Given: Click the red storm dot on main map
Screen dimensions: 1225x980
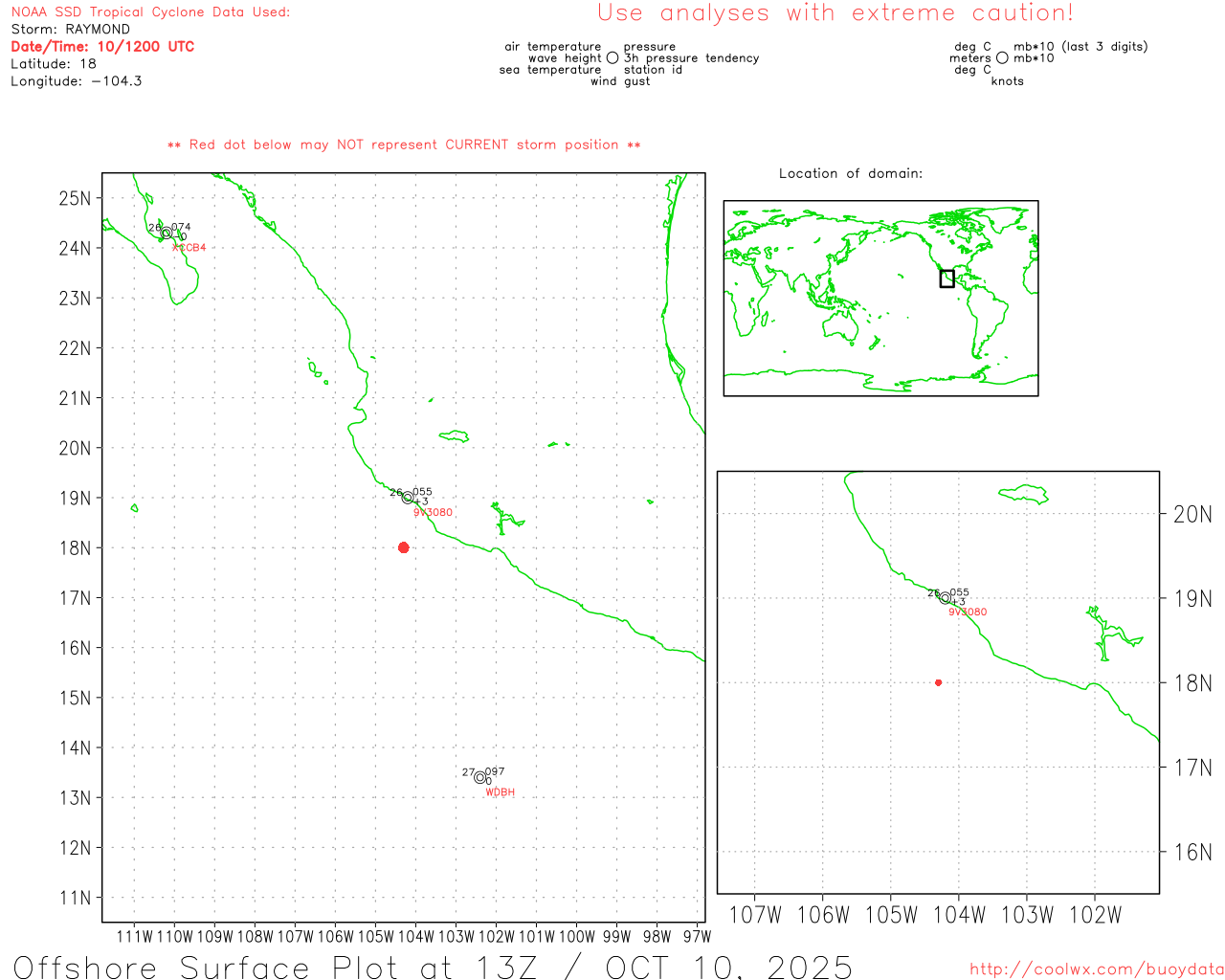Looking at the screenshot, I should click(x=403, y=547).
